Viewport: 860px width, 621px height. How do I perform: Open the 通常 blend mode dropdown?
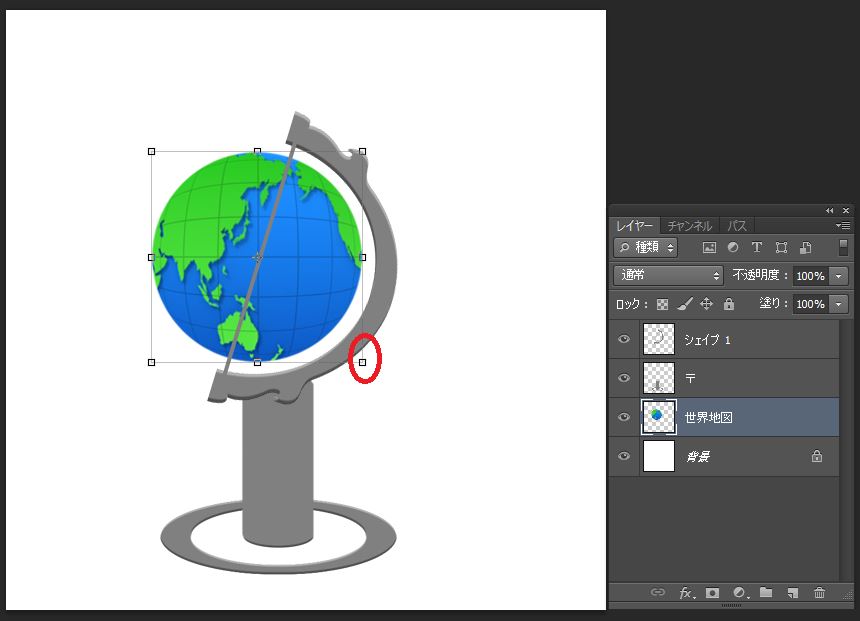[x=668, y=275]
